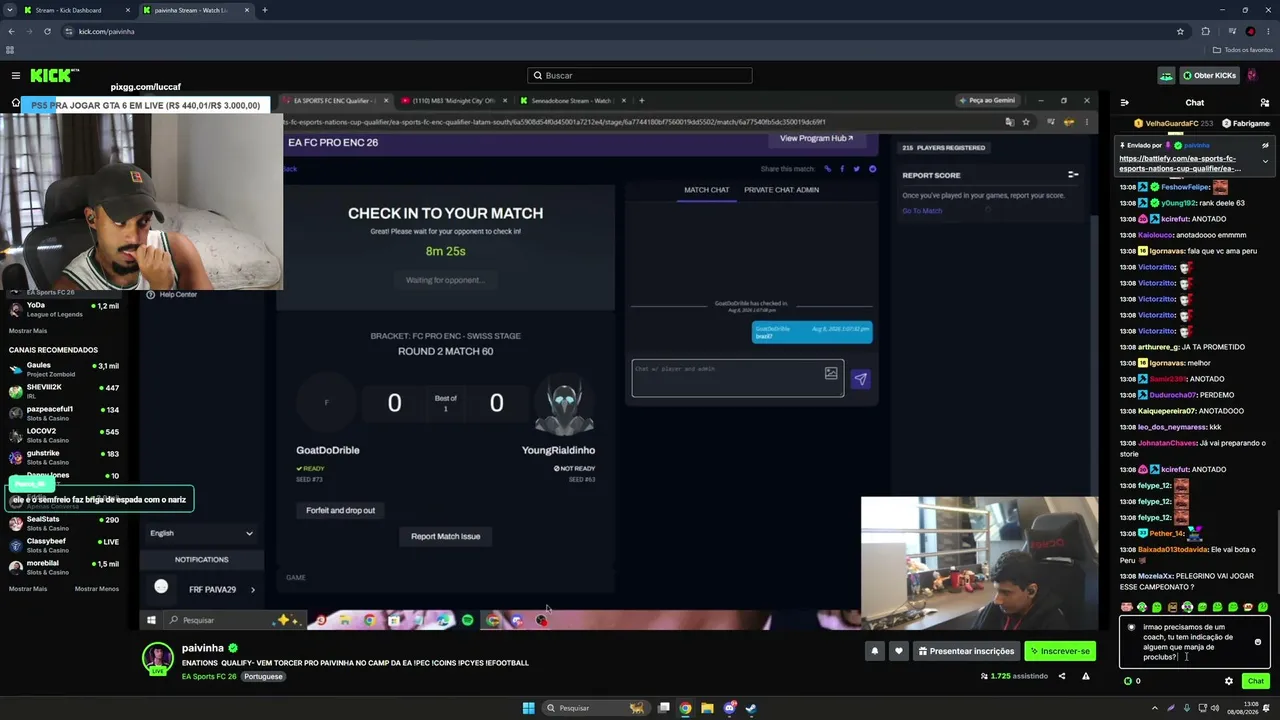Expand recommended list with lower Mostrar Mais
This screenshot has width=1280, height=720.
point(28,589)
